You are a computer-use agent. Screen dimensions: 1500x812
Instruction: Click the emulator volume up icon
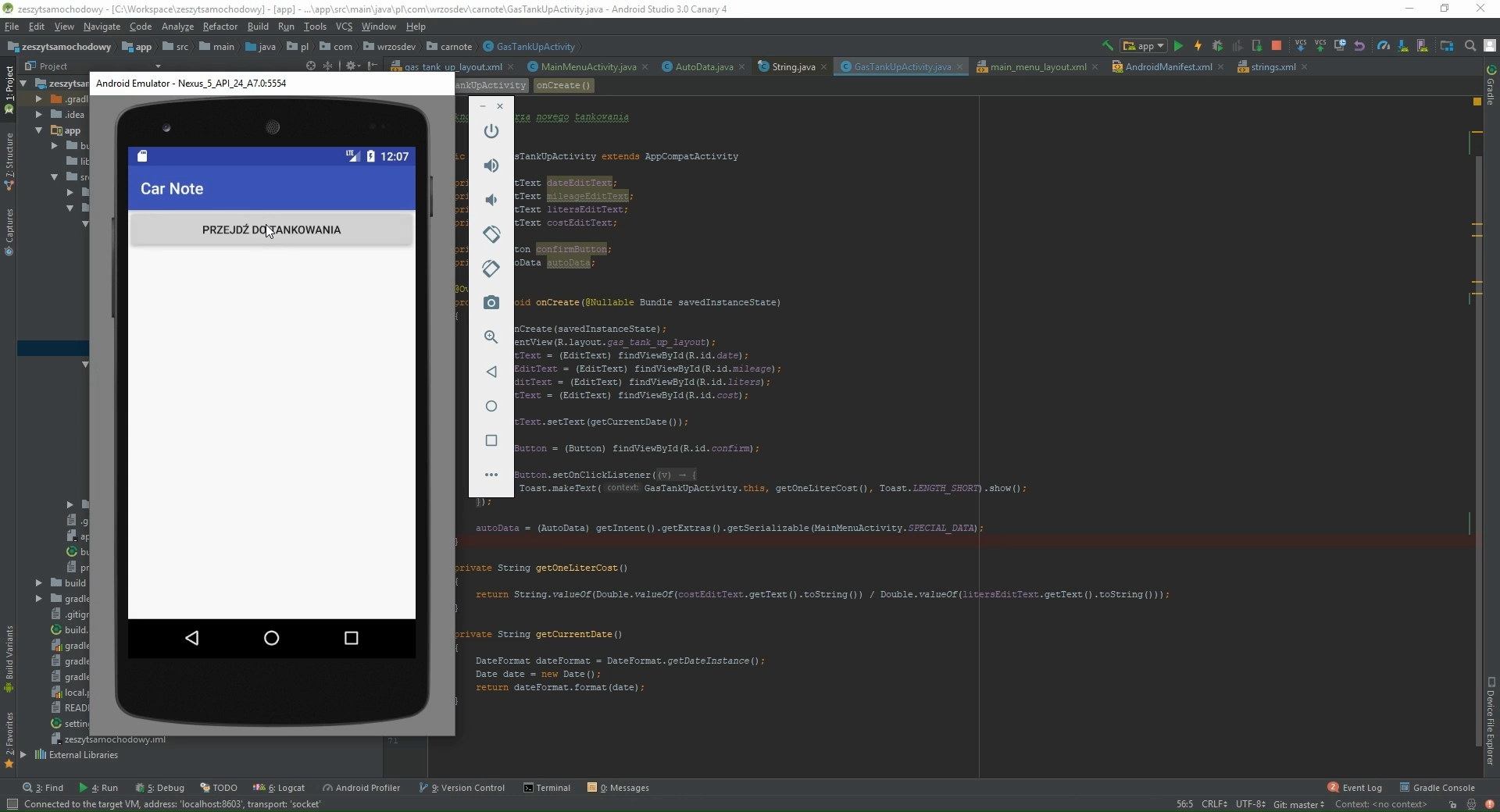(x=491, y=166)
